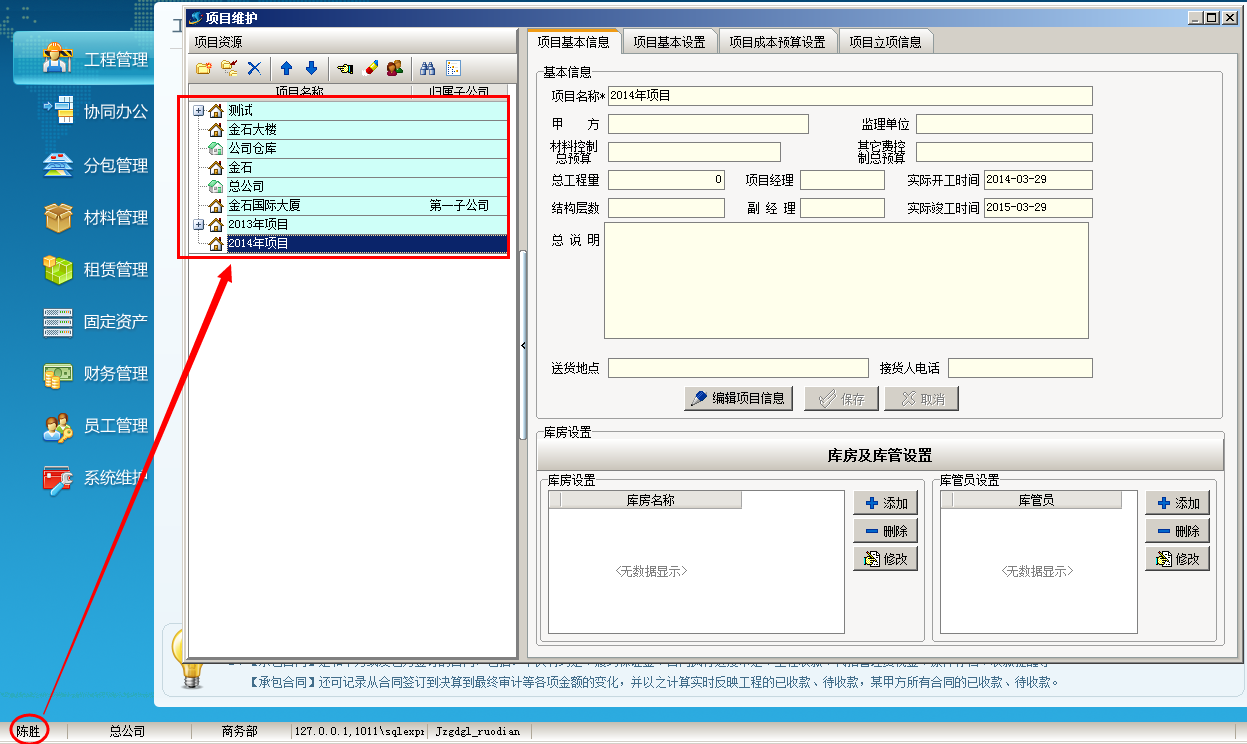Click the 编辑项目信息 button
This screenshot has width=1247, height=744.
click(x=738, y=398)
